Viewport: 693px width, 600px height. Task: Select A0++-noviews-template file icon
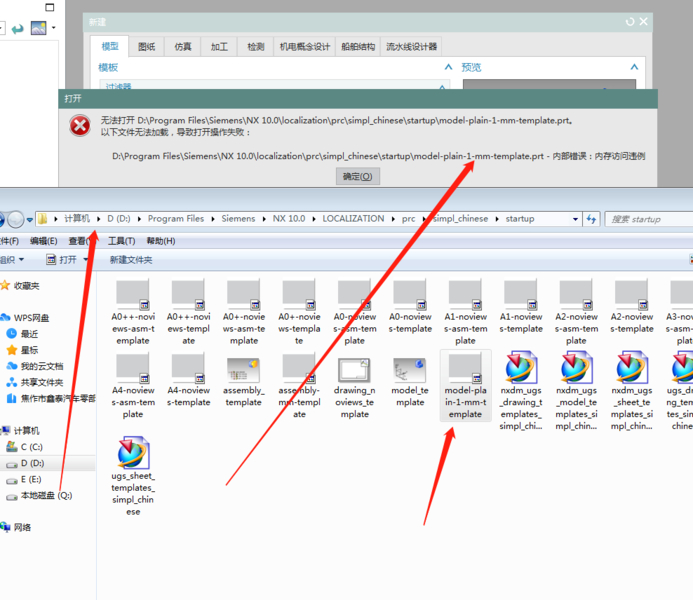point(188,295)
